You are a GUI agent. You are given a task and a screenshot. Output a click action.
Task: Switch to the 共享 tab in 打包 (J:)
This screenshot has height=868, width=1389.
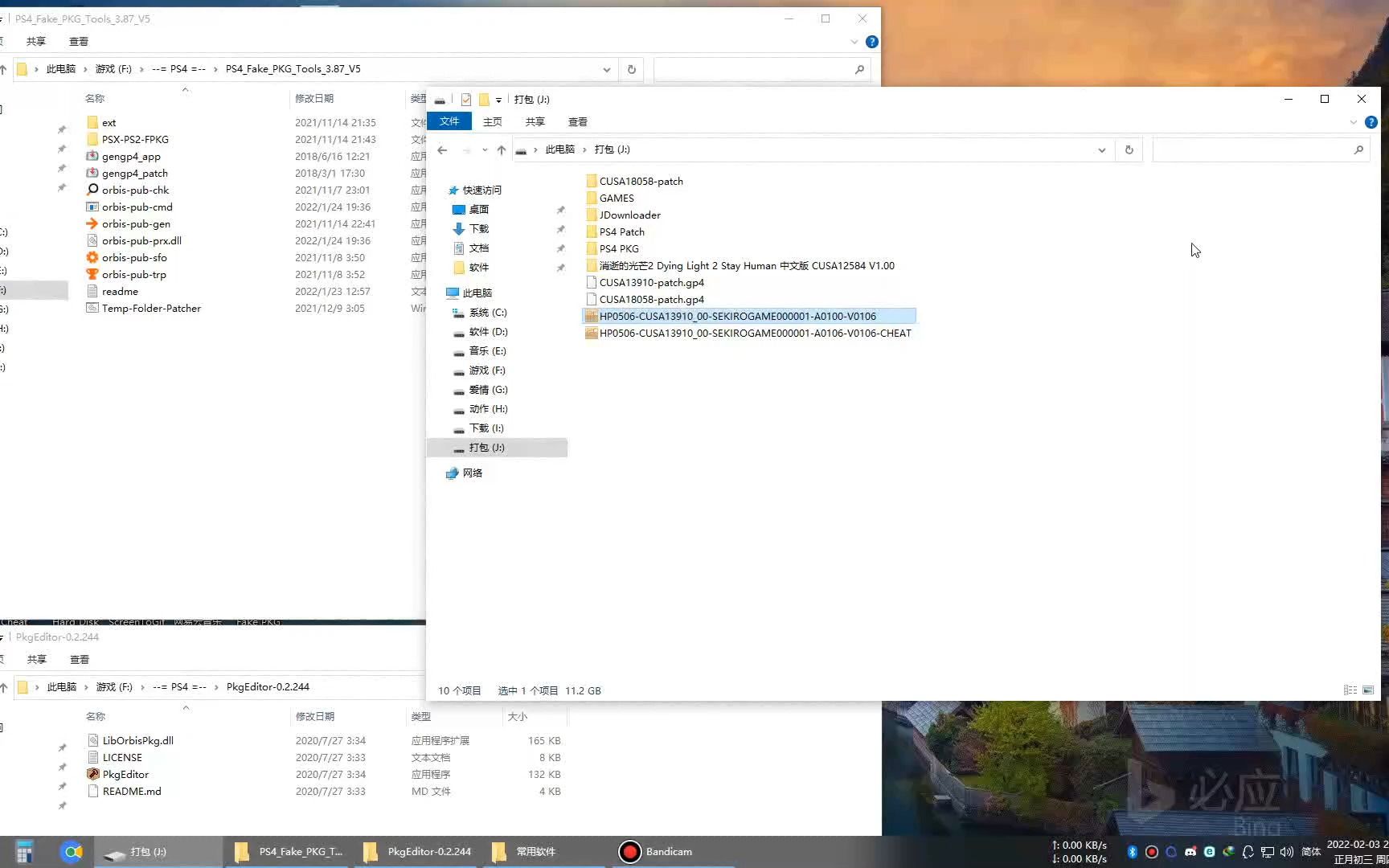tap(535, 121)
